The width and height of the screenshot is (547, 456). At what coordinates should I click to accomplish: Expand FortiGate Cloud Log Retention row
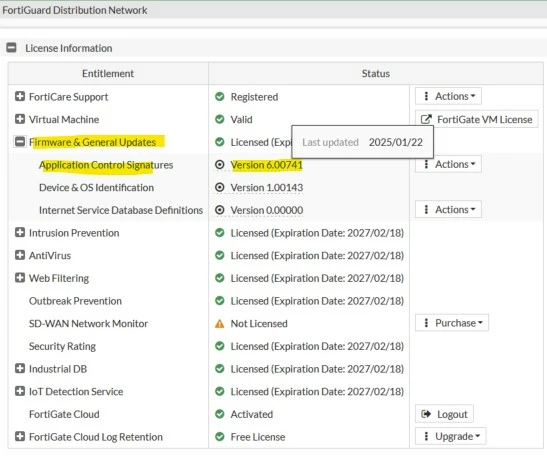(20, 436)
